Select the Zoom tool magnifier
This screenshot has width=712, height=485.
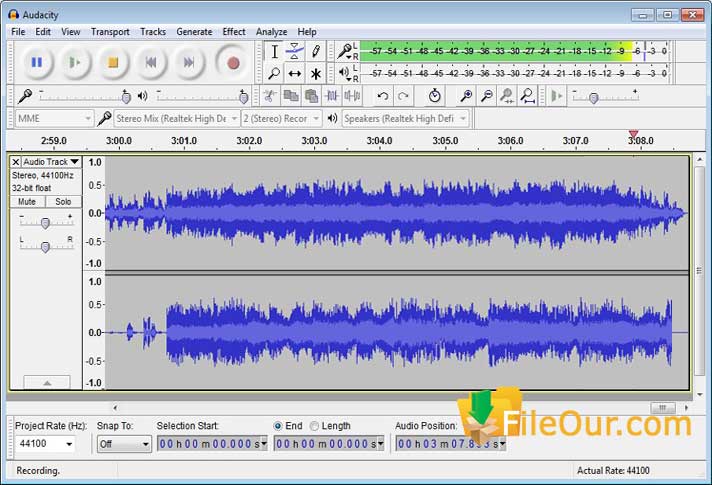[274, 73]
